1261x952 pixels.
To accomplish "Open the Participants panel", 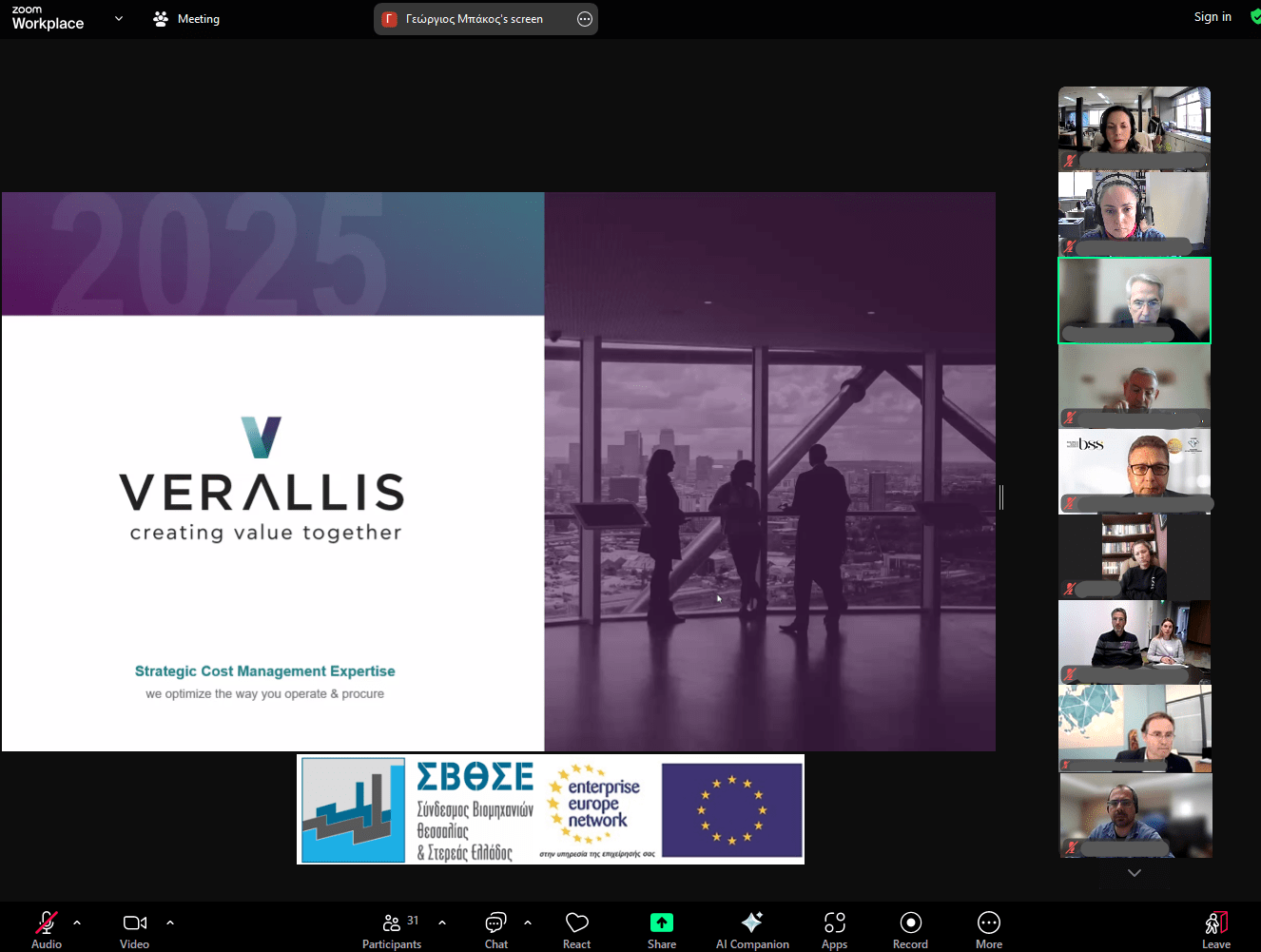I will 391,929.
